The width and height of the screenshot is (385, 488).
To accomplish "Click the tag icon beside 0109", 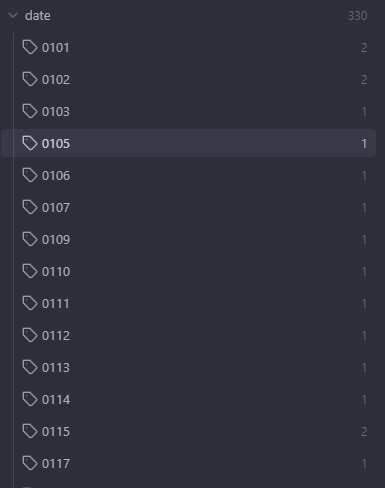I will (30, 239).
